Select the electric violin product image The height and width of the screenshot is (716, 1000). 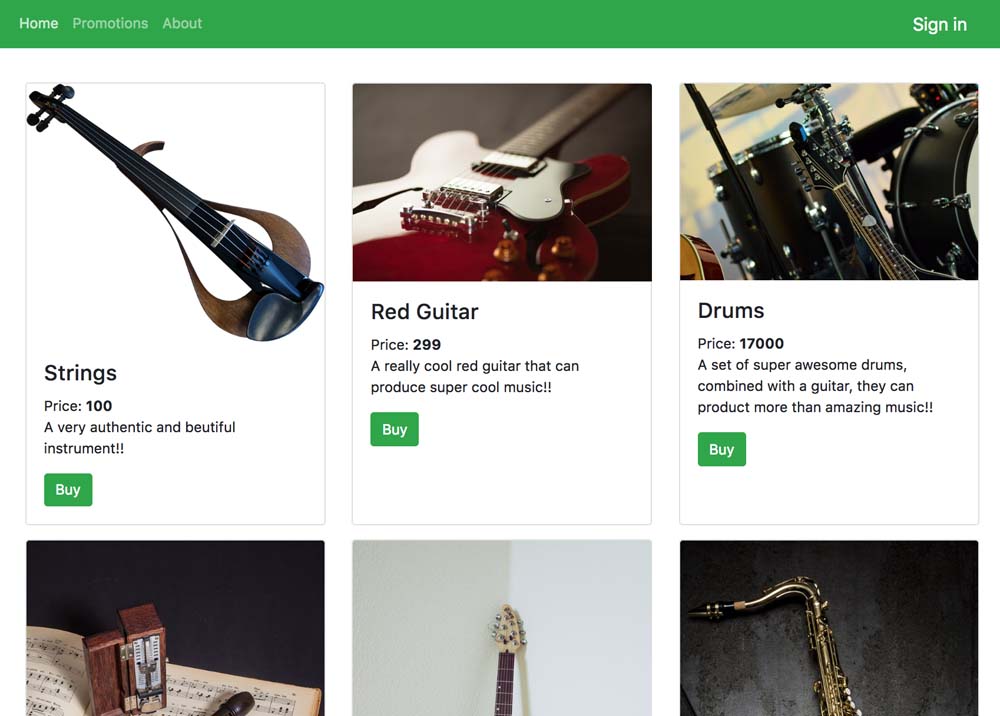pyautogui.click(x=175, y=212)
